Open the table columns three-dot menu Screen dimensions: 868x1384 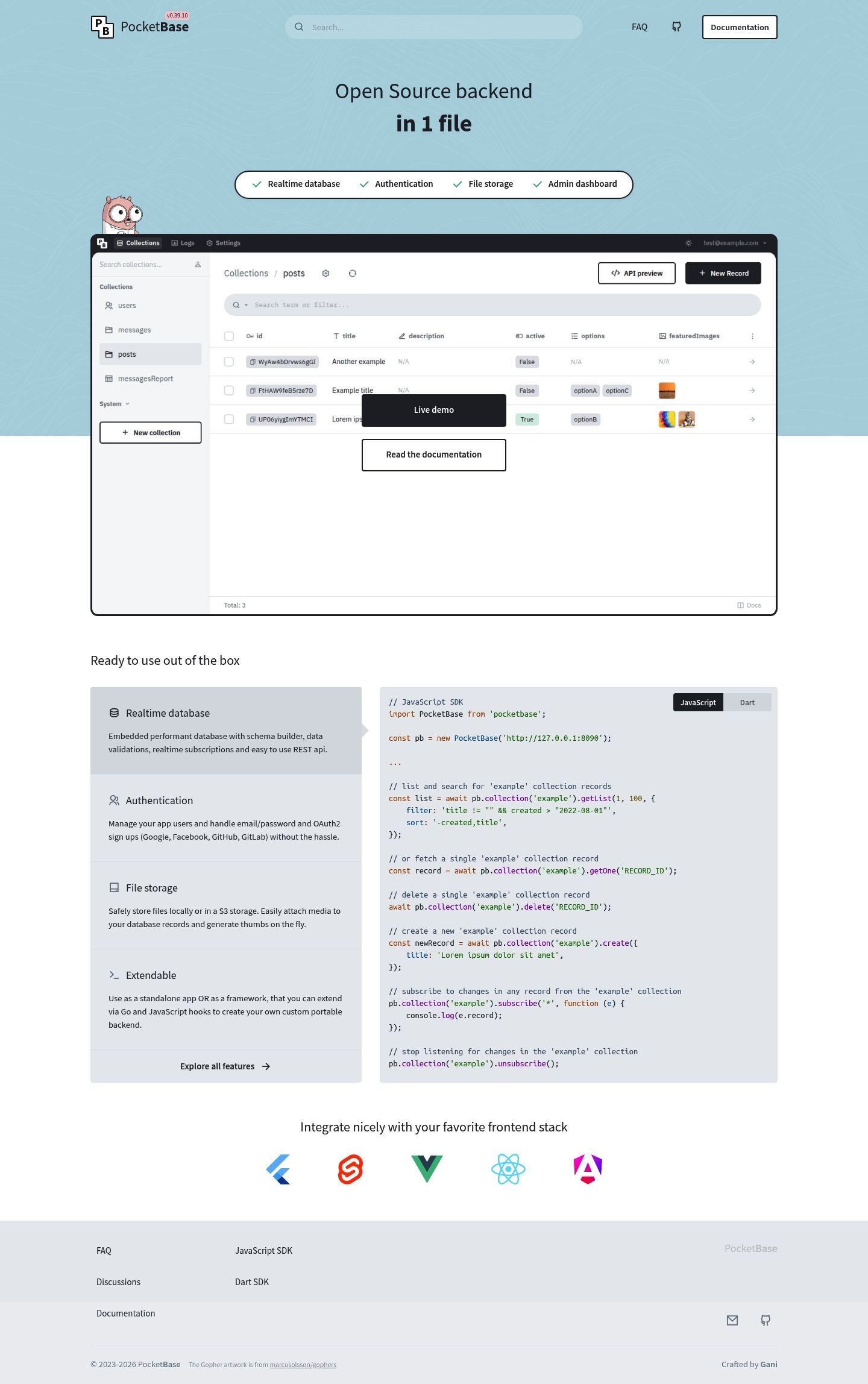click(752, 336)
